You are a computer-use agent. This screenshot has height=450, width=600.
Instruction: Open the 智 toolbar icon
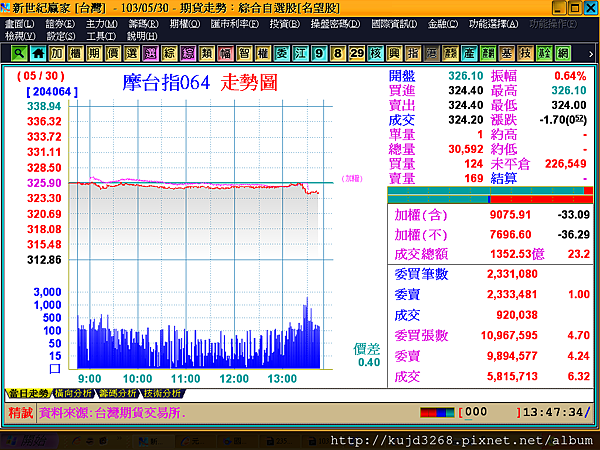[x=244, y=53]
